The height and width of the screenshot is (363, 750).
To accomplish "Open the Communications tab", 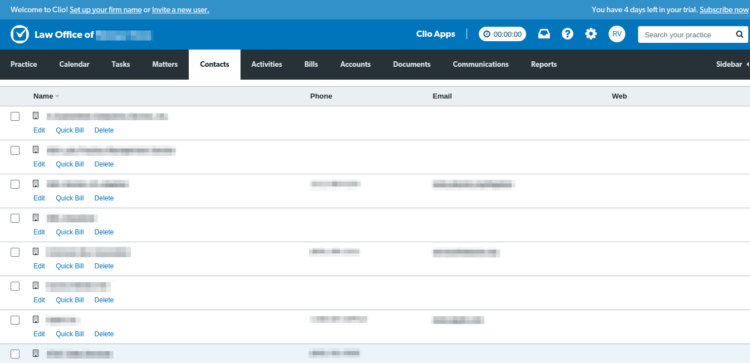I will tap(481, 64).
